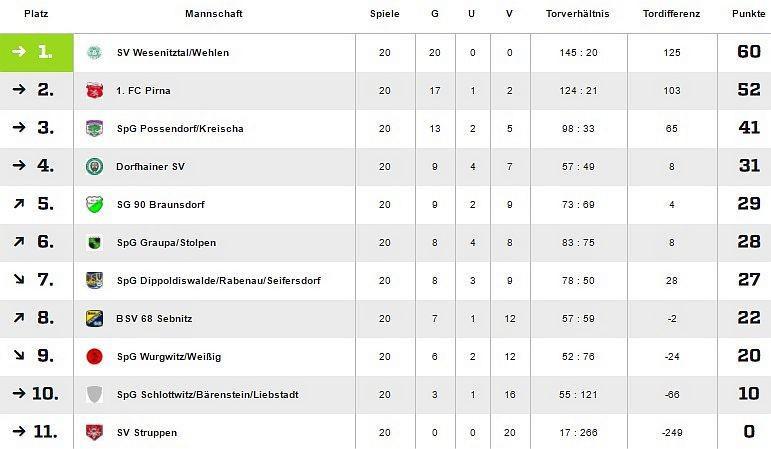Click the red SpG Wurgwitz/Weißig crest
Screen dimensions: 771x449
pos(95,357)
